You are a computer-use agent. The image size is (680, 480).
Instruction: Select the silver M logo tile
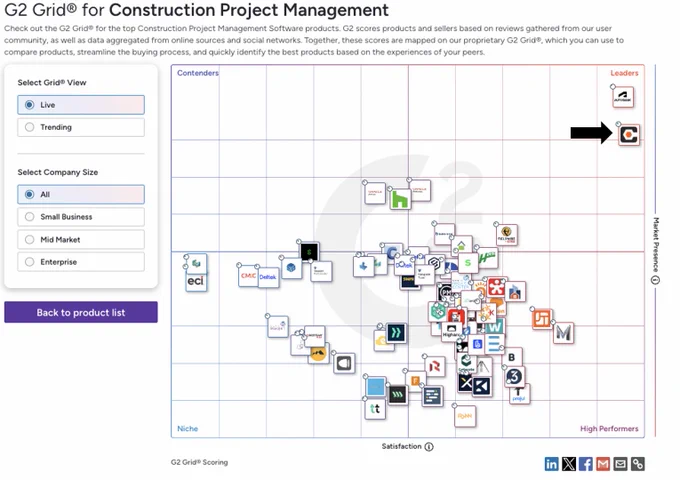point(563,333)
